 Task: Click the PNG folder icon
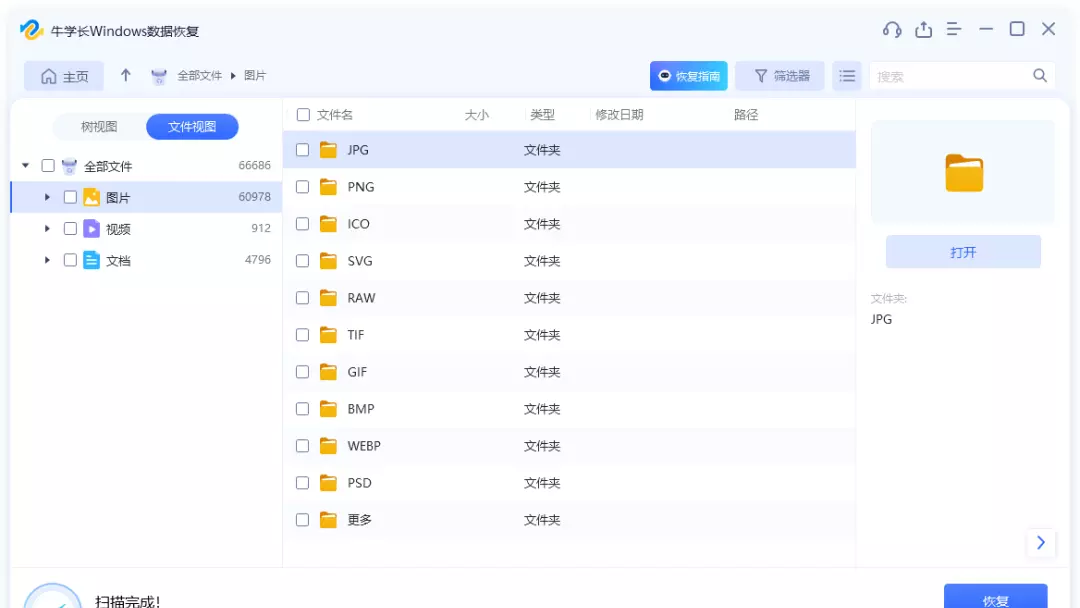tap(329, 187)
